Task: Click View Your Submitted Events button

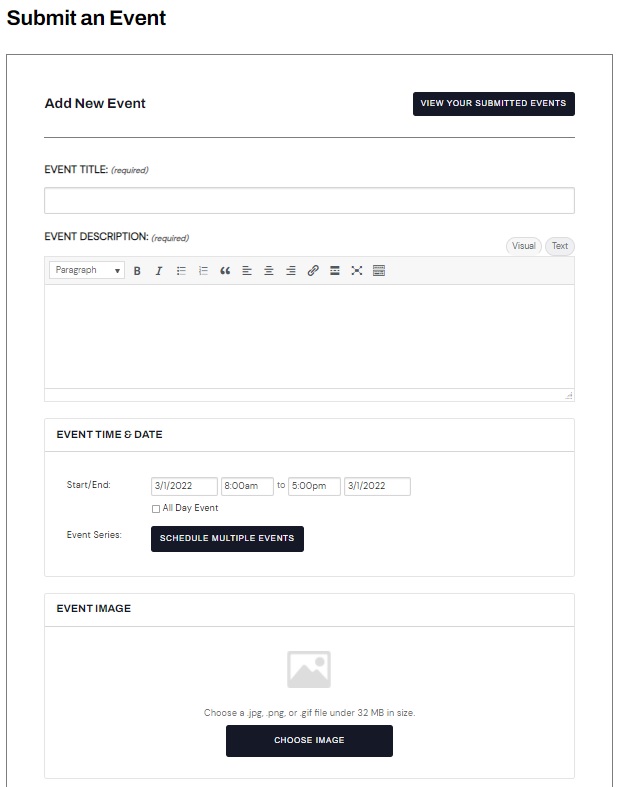Action: point(493,103)
